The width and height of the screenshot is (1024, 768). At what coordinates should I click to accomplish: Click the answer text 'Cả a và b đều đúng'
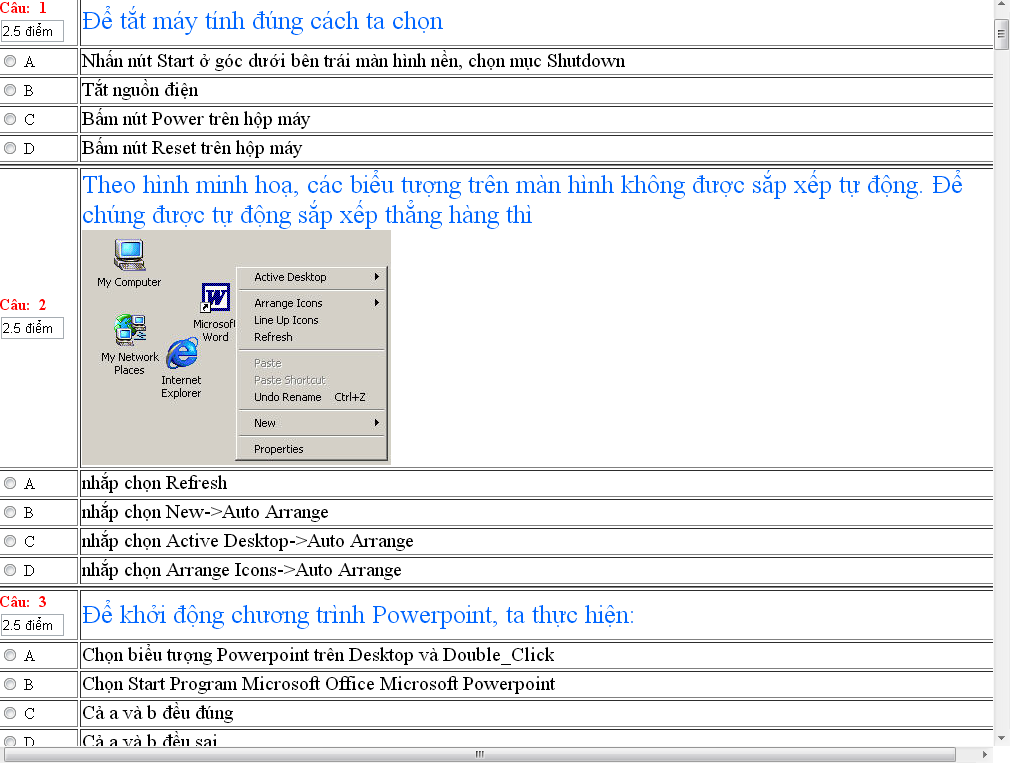157,713
